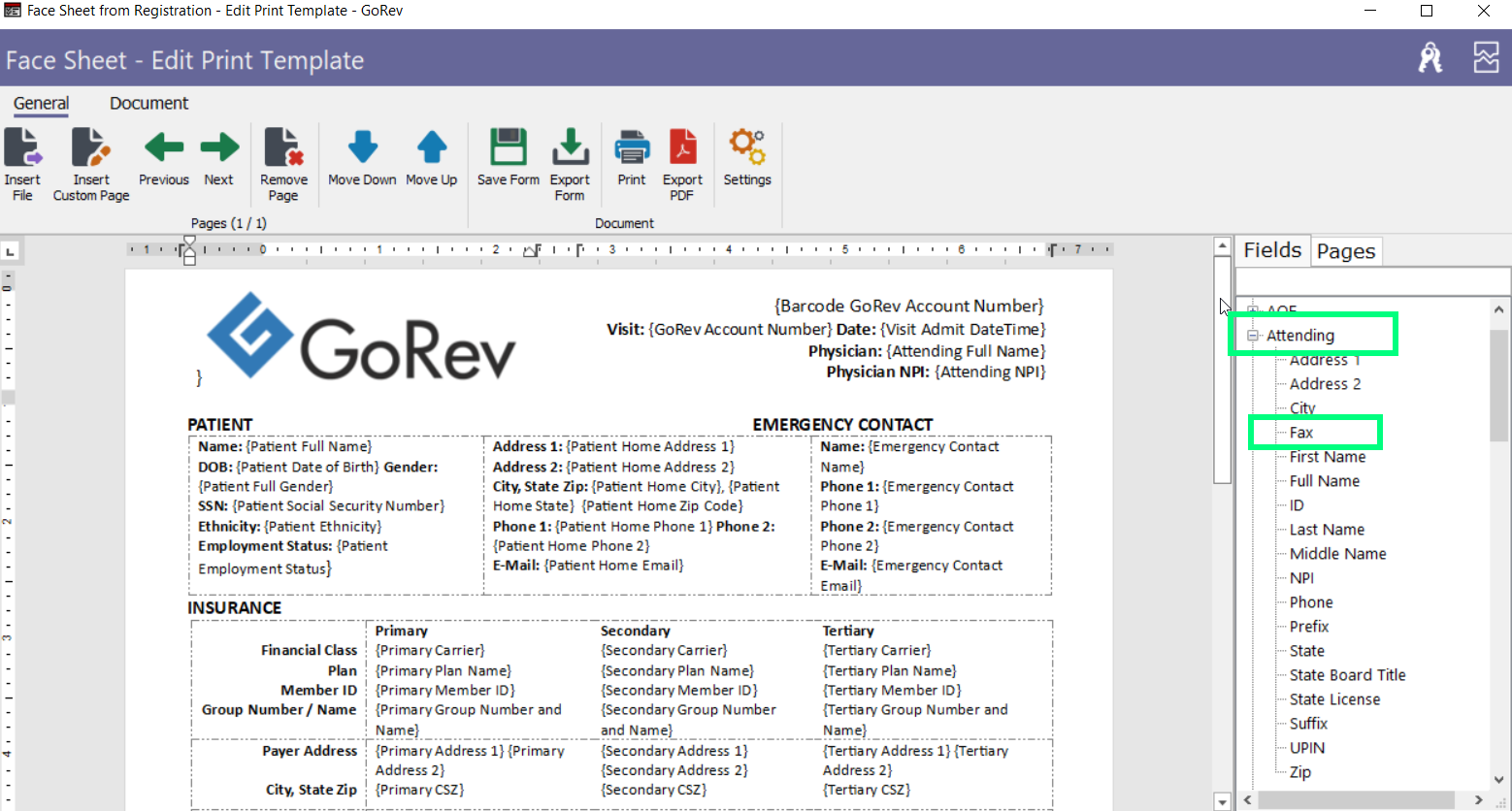Select the City field in tree

(1302, 408)
